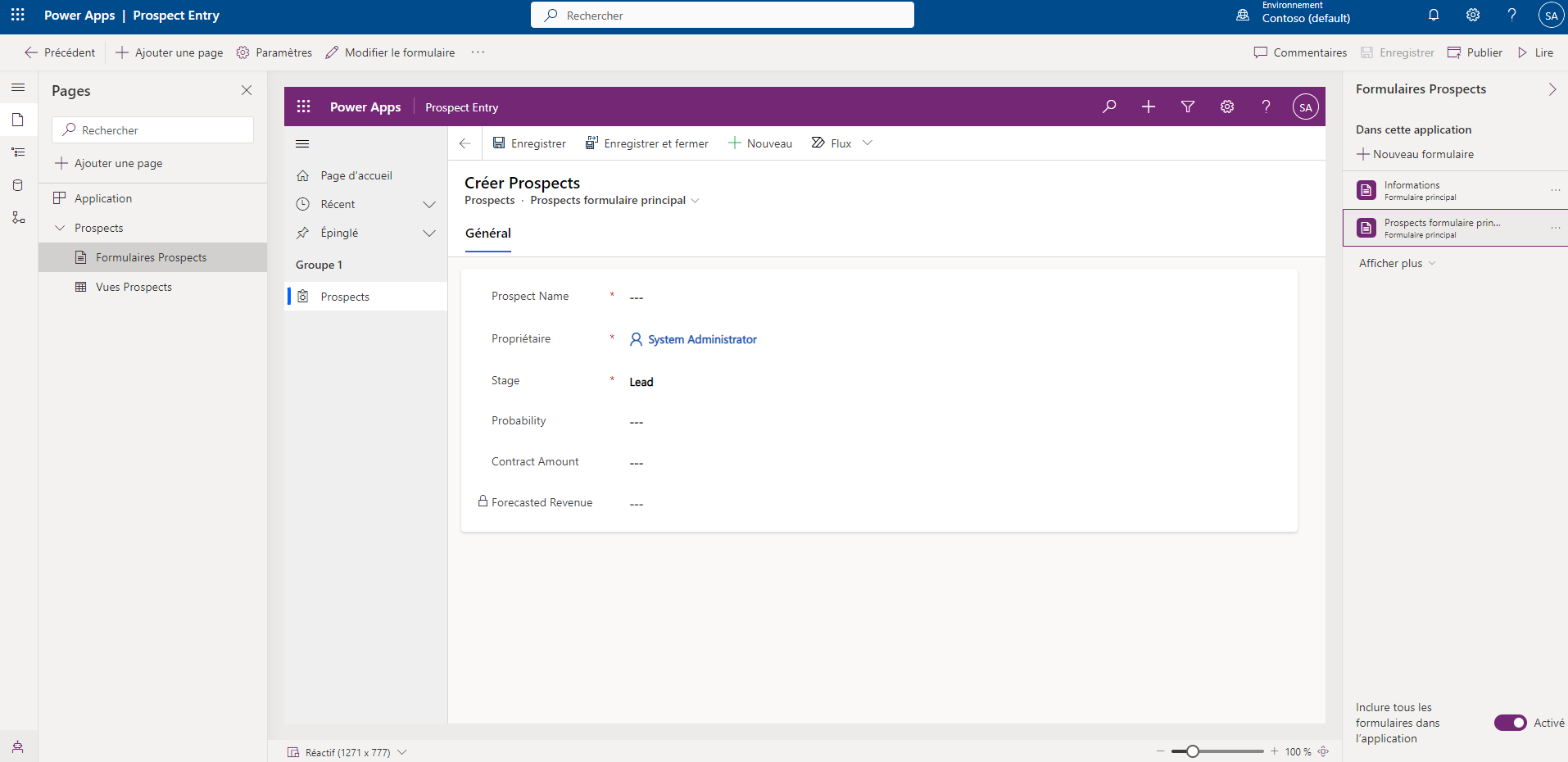Click Ajouter une page in the top toolbar
This screenshot has height=762, width=1568.
tap(170, 52)
